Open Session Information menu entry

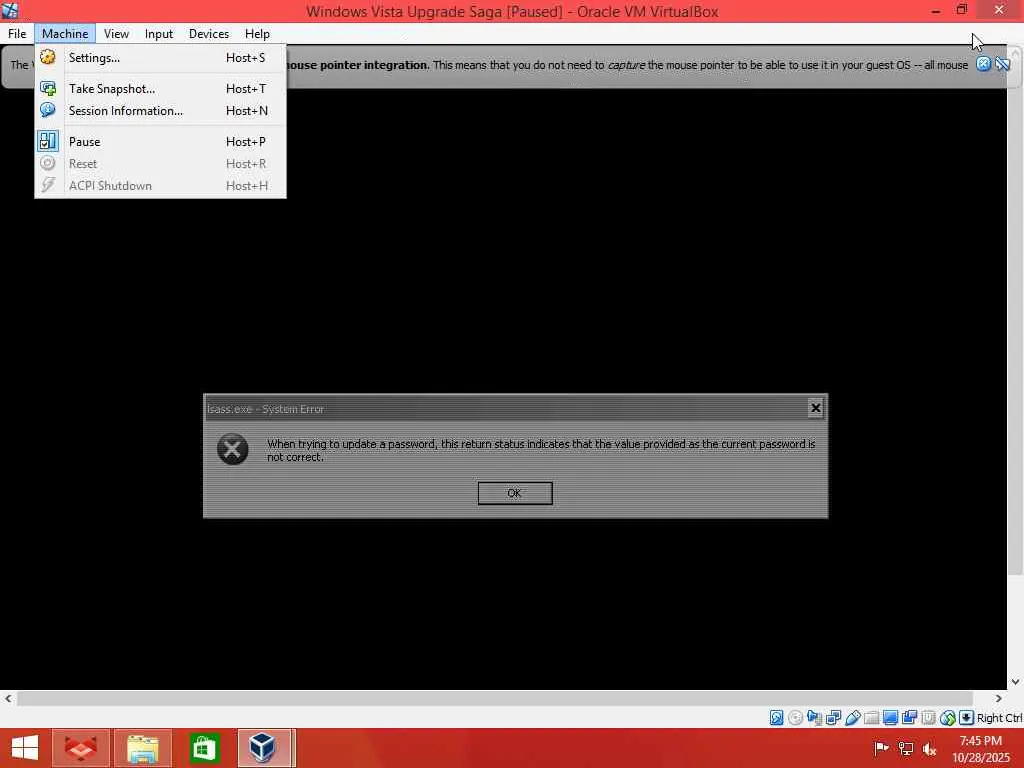pyautogui.click(x=160, y=110)
